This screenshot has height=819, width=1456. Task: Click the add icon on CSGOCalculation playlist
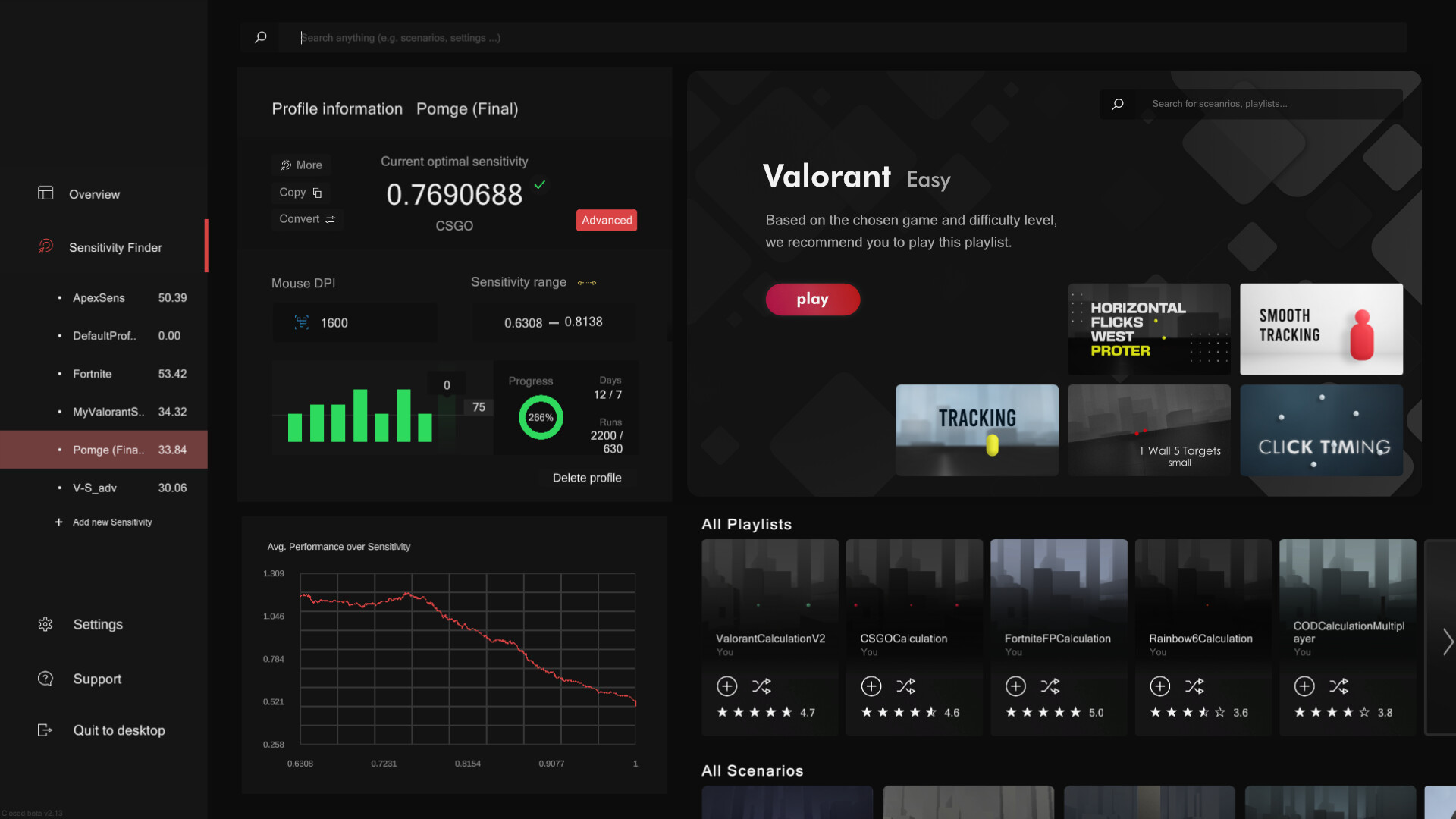(871, 686)
